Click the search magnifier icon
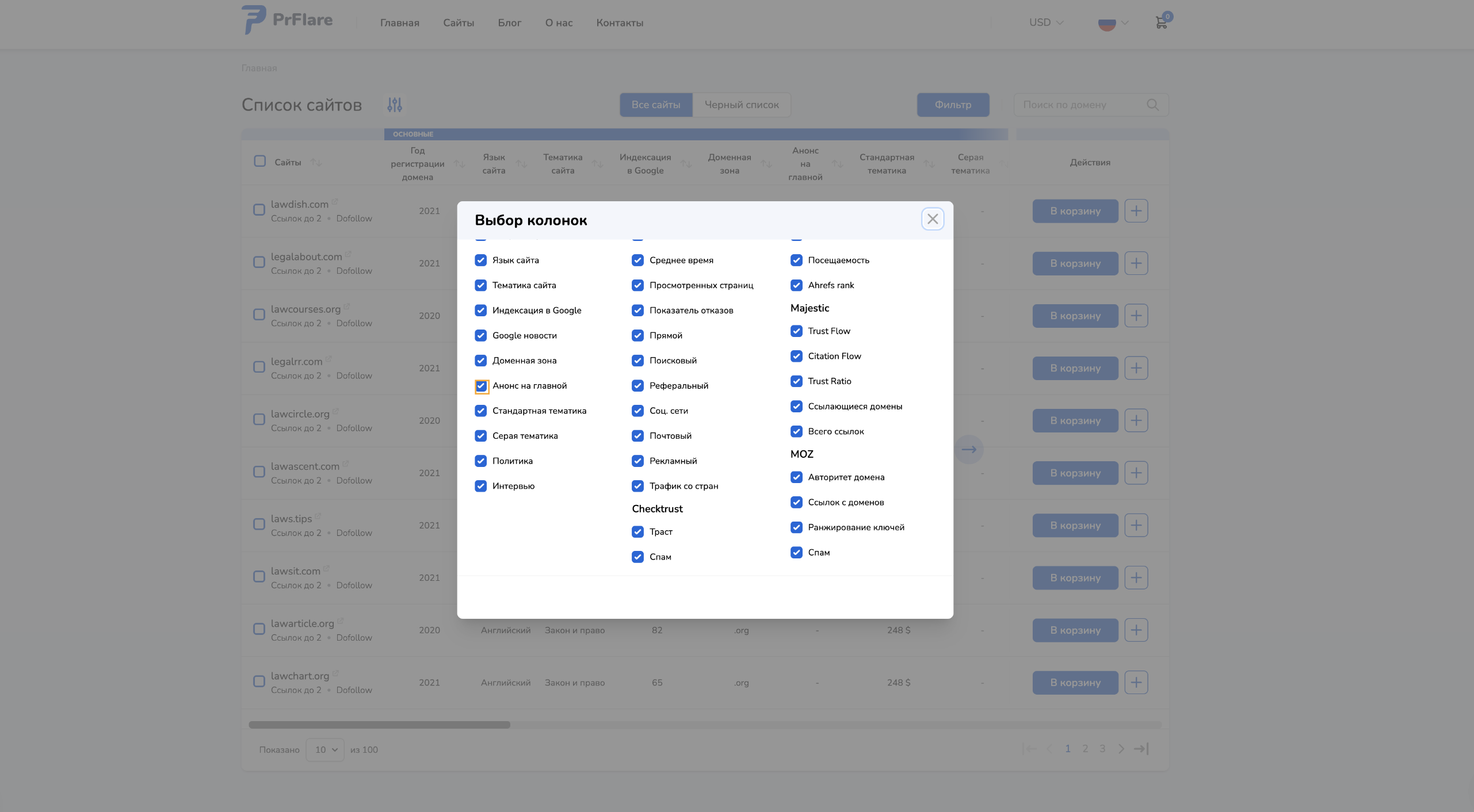 [x=1152, y=105]
